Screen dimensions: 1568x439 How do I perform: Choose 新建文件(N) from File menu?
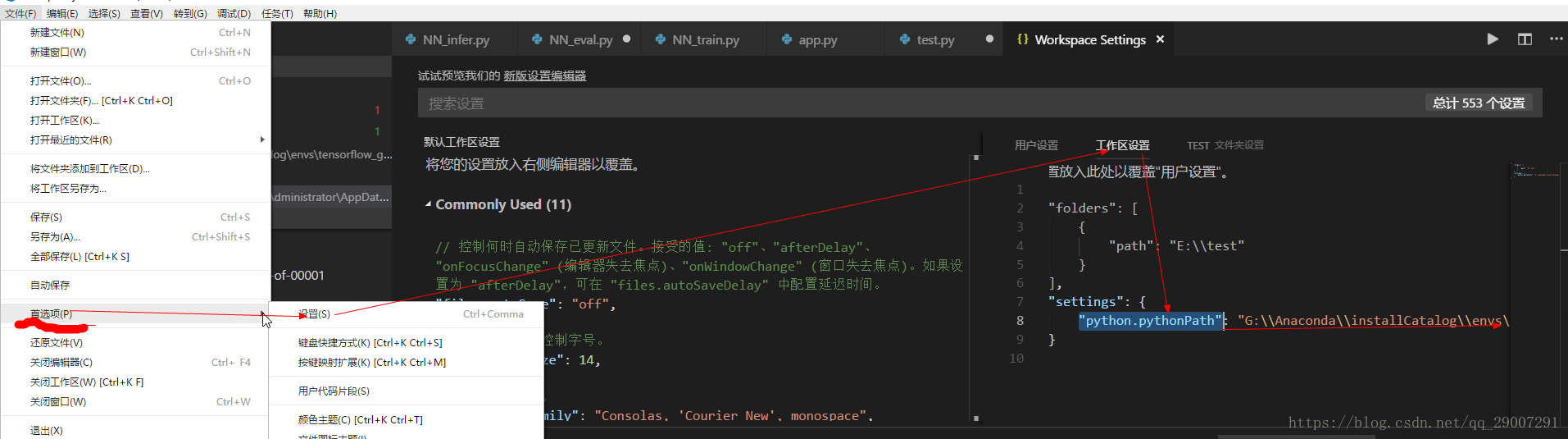[136, 32]
